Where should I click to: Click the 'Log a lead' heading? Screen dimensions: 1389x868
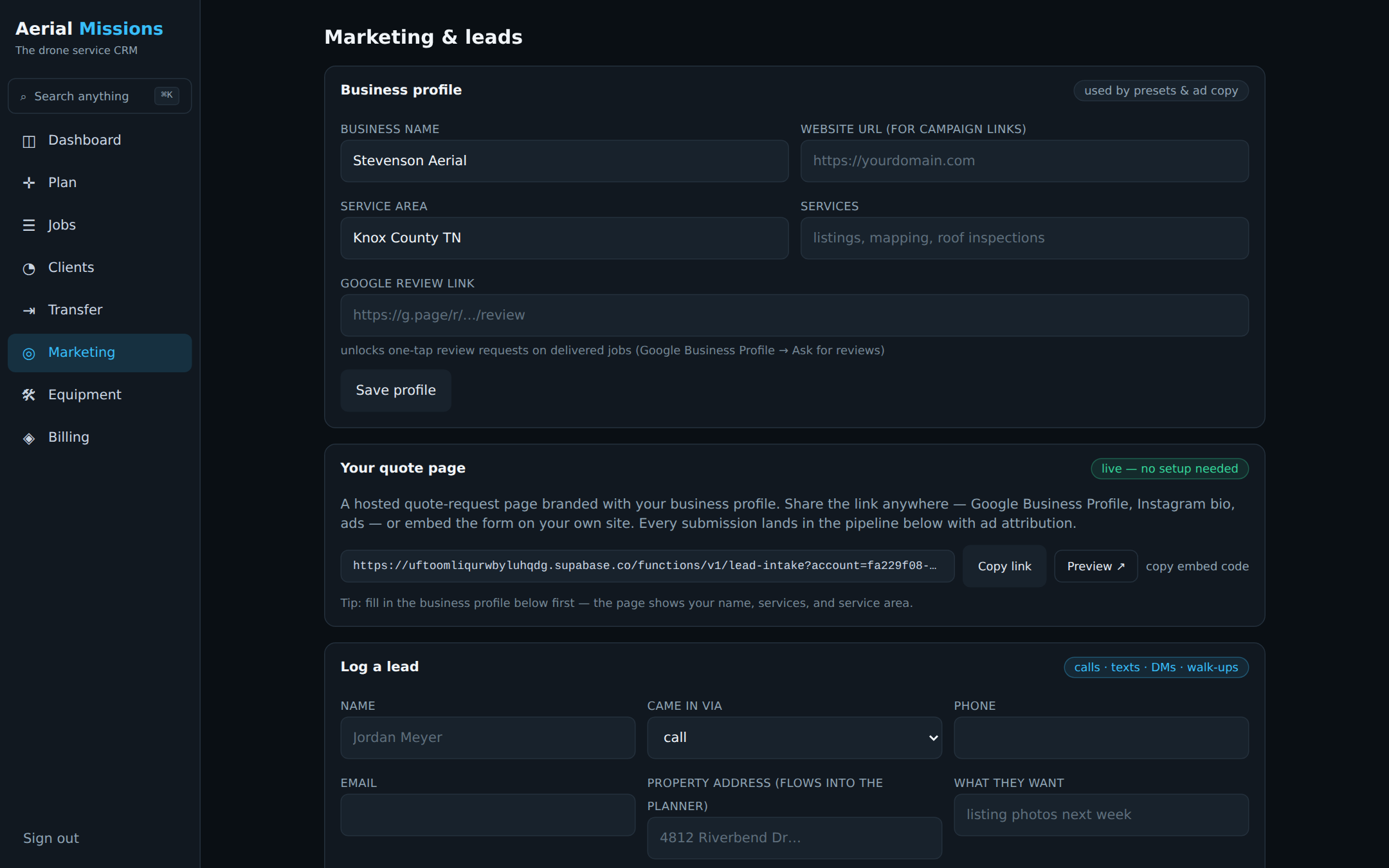(379, 667)
